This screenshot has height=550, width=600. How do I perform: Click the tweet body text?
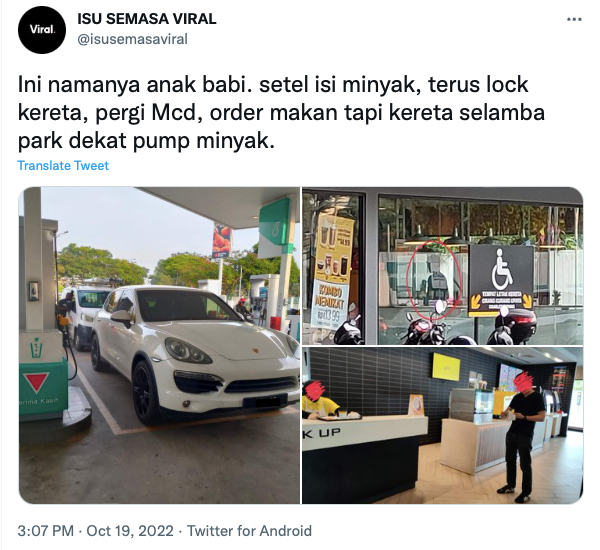tap(281, 113)
